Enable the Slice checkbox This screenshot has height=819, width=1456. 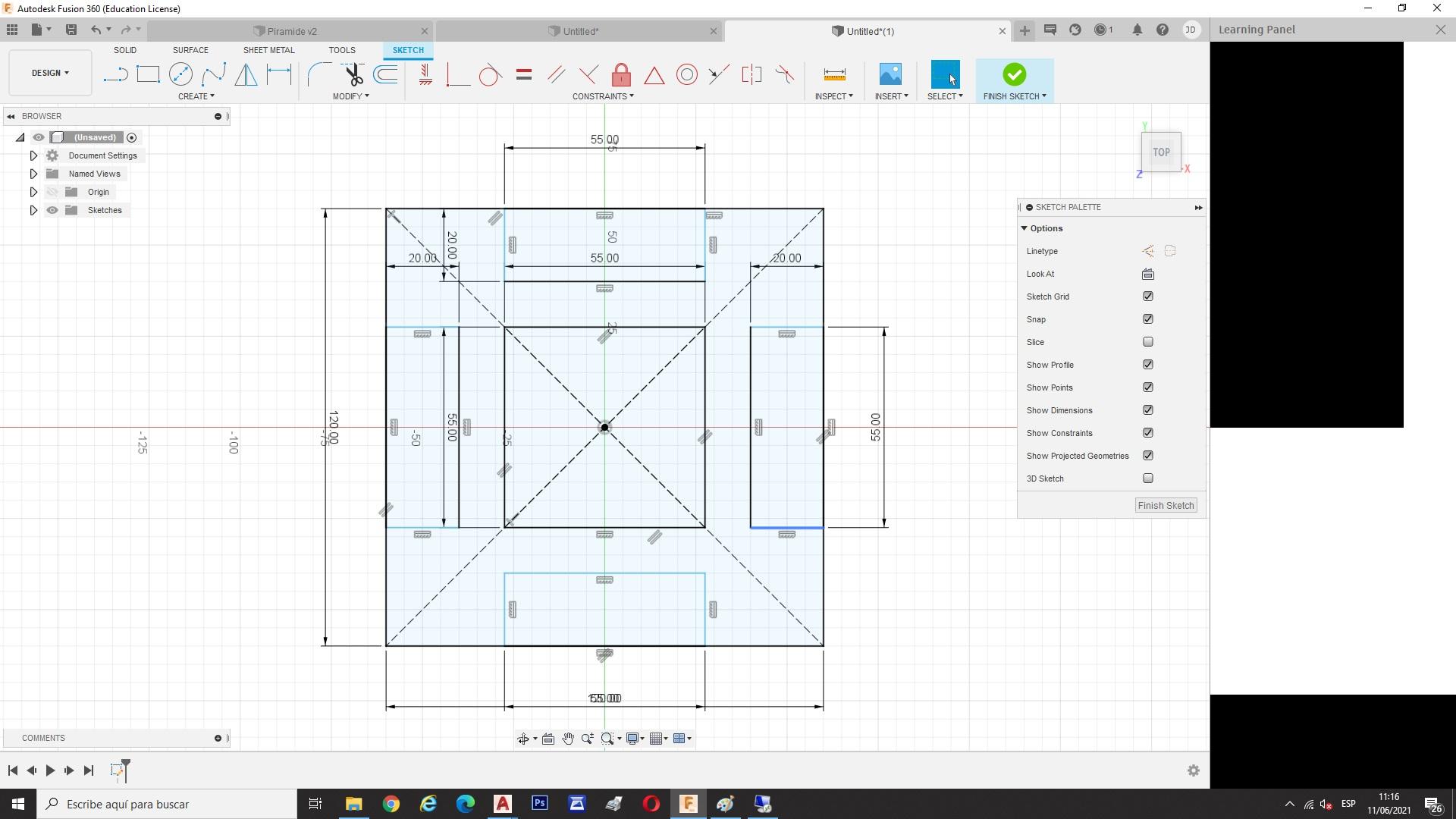pos(1148,342)
